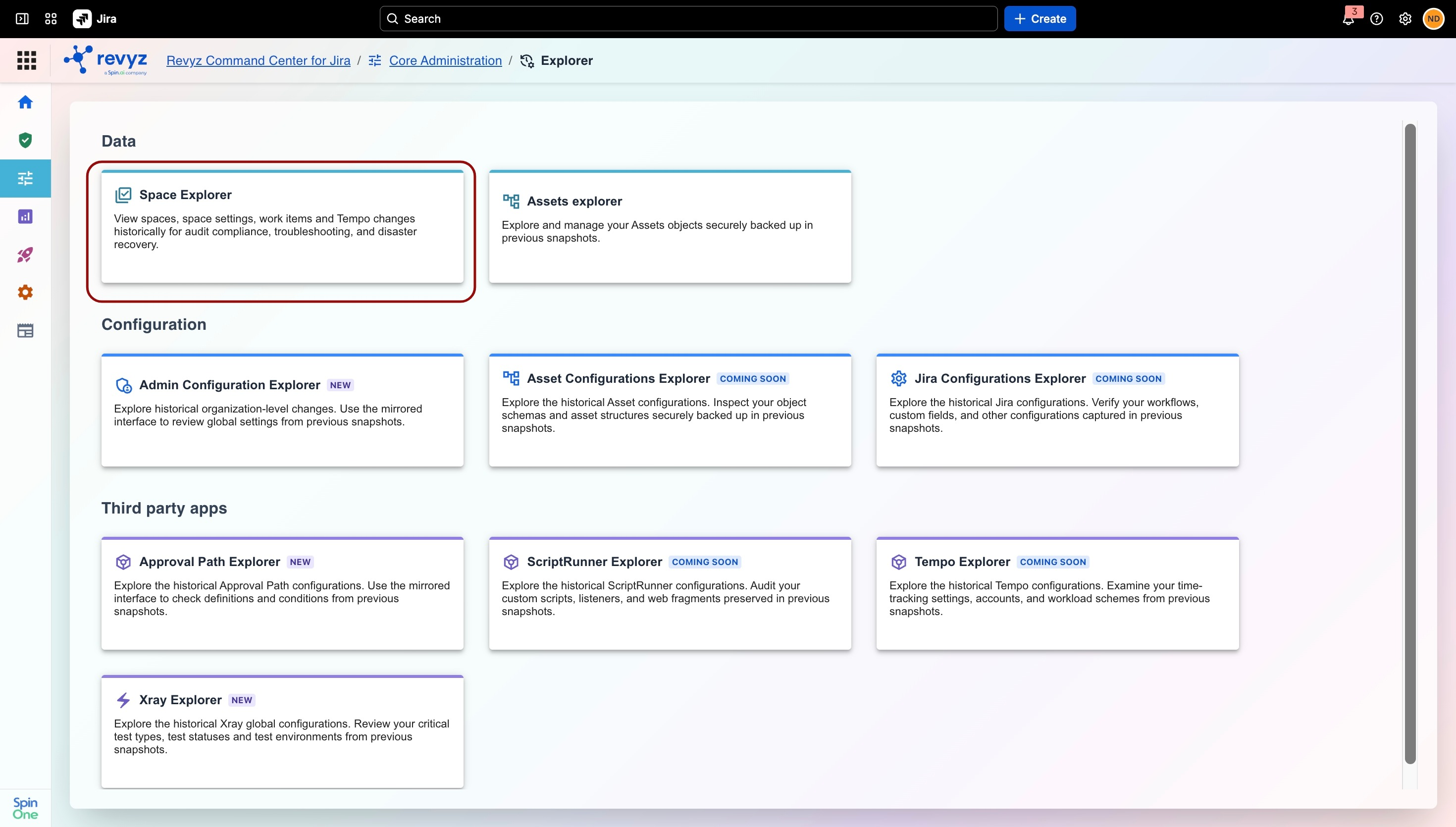Open the Jira app switcher grid
The width and height of the screenshot is (1456, 827).
(x=51, y=19)
